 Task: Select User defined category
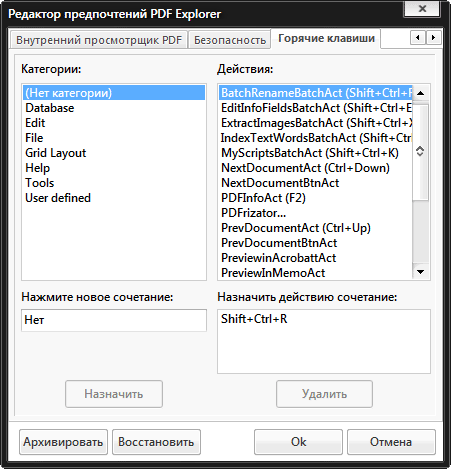pyautogui.click(x=114, y=198)
